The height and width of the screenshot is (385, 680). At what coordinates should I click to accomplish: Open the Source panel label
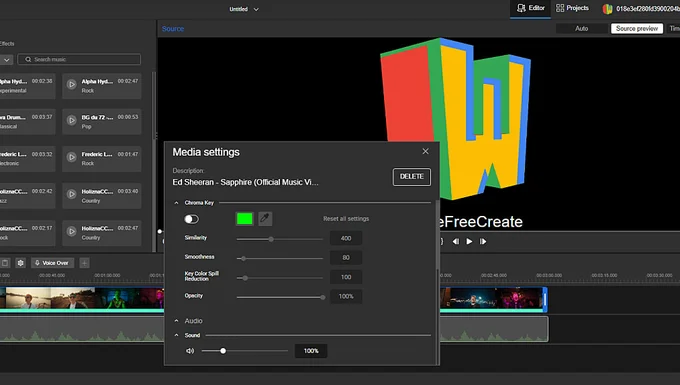coord(173,29)
